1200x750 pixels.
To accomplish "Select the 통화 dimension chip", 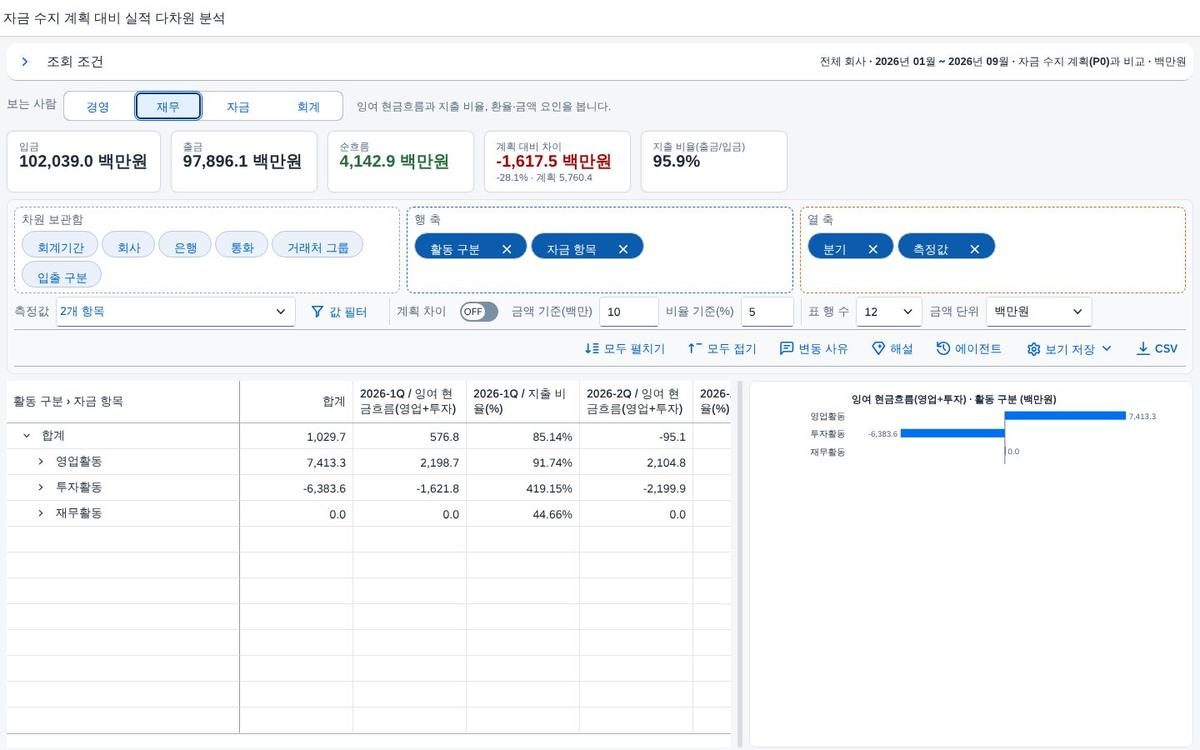I will [x=242, y=246].
